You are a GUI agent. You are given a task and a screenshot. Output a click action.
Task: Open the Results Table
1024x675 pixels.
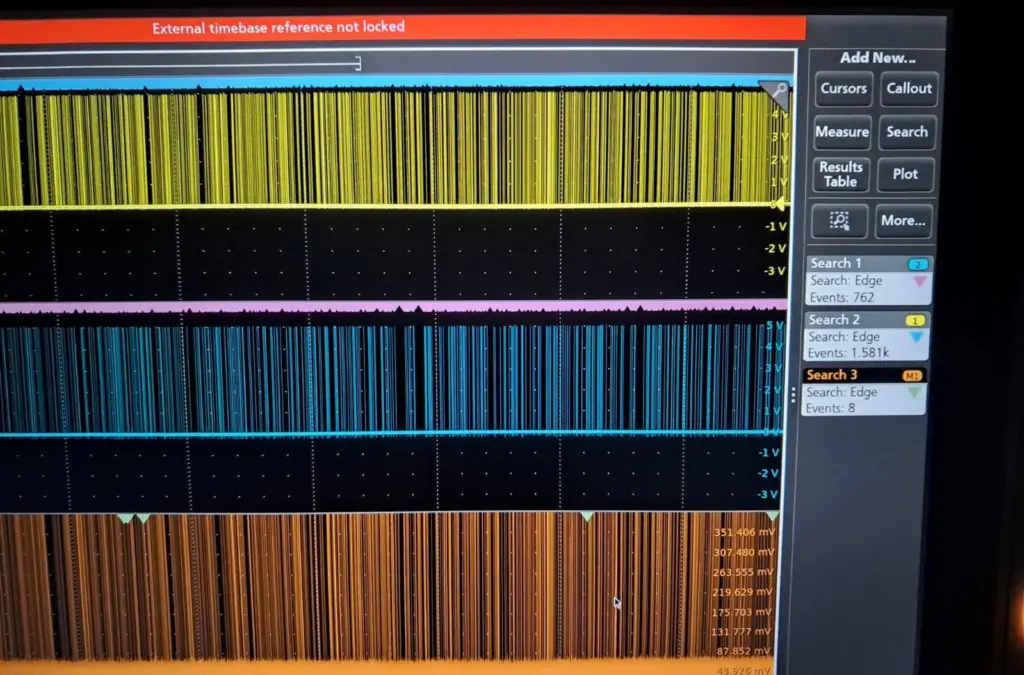[x=841, y=175]
